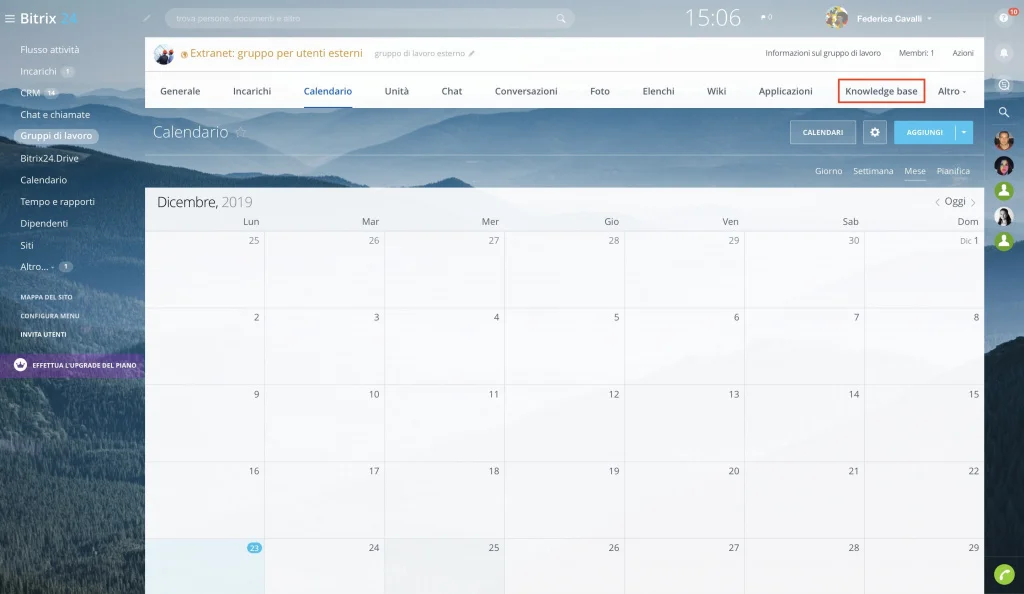Click EFFETTUA L'UPGRADE DEL PIANO banner

72,365
